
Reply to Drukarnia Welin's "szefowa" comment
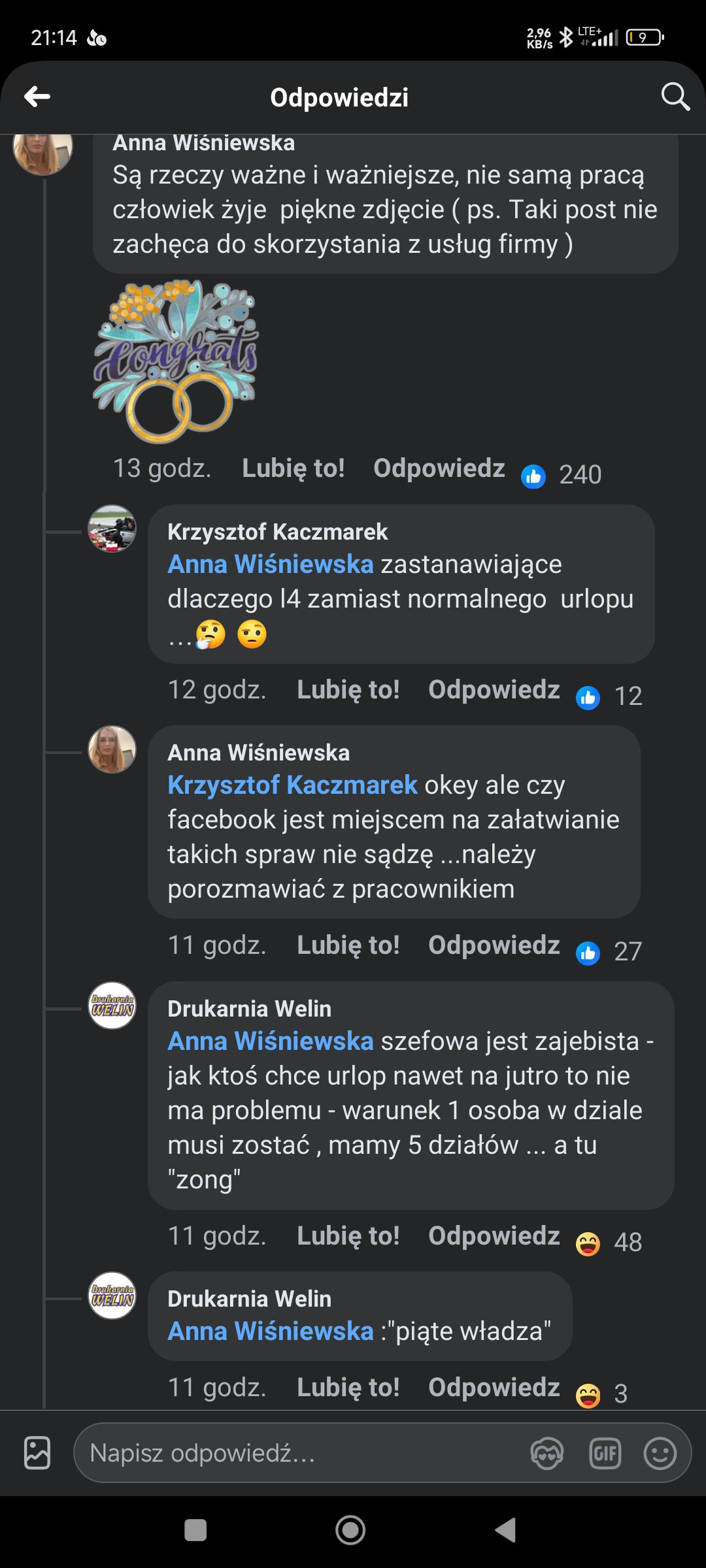point(494,1236)
